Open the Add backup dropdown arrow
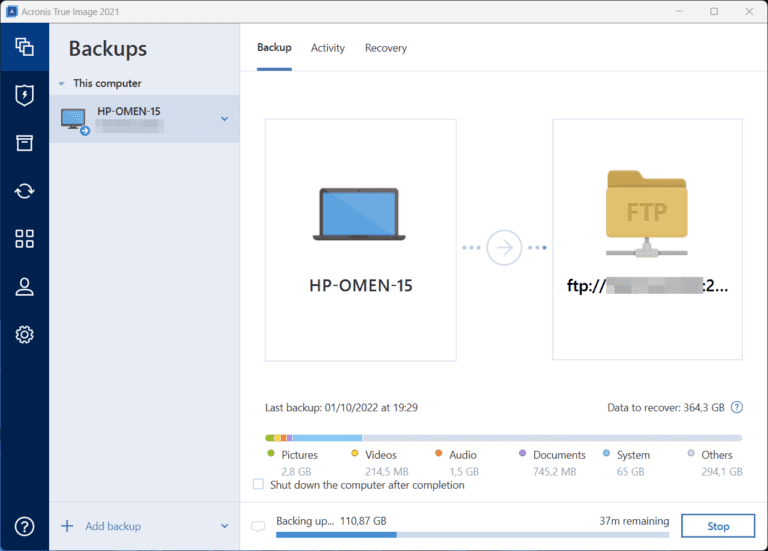768x551 pixels. pos(224,526)
